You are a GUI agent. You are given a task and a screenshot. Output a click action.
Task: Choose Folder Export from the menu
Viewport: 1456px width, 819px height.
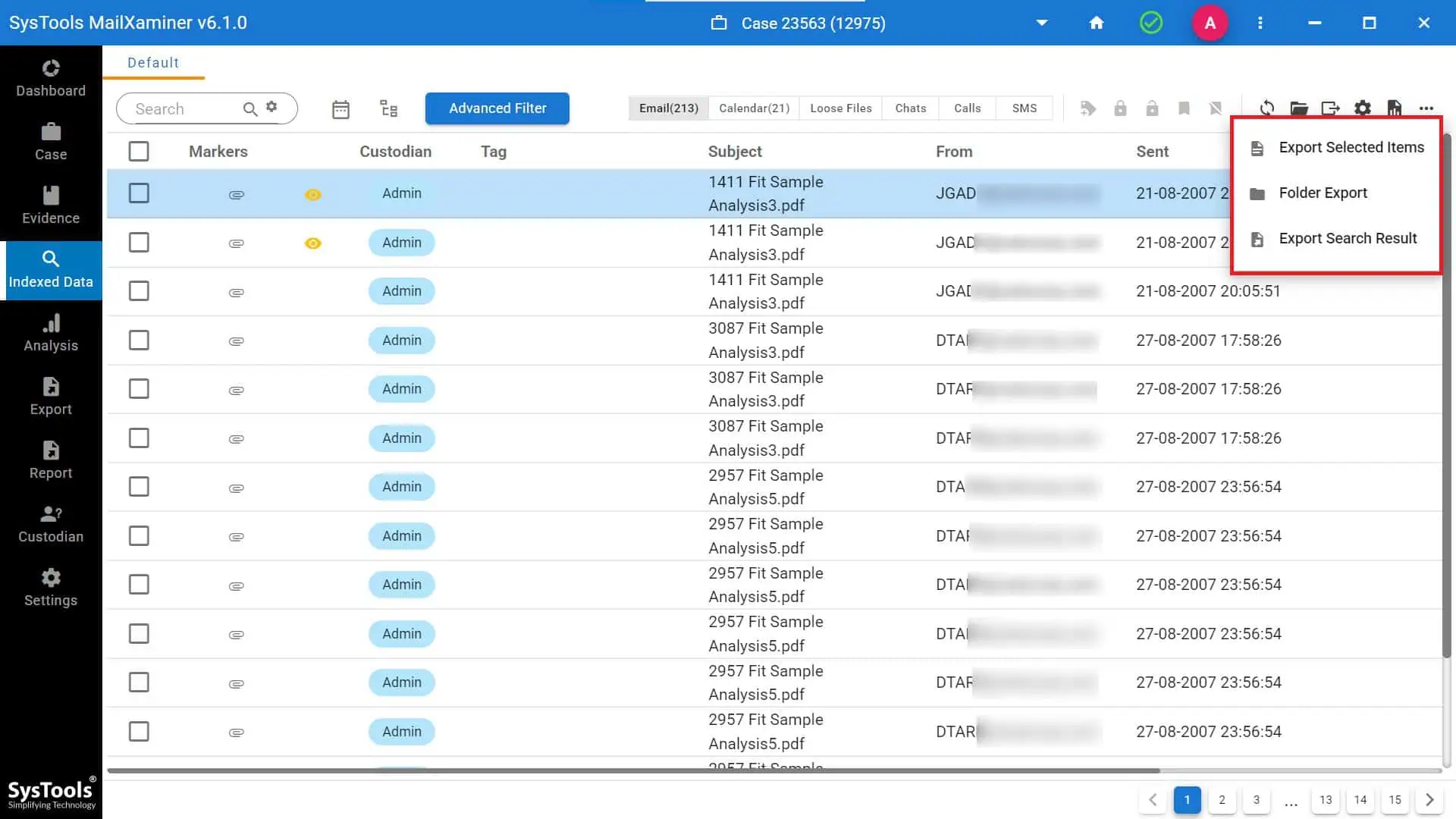point(1336,193)
